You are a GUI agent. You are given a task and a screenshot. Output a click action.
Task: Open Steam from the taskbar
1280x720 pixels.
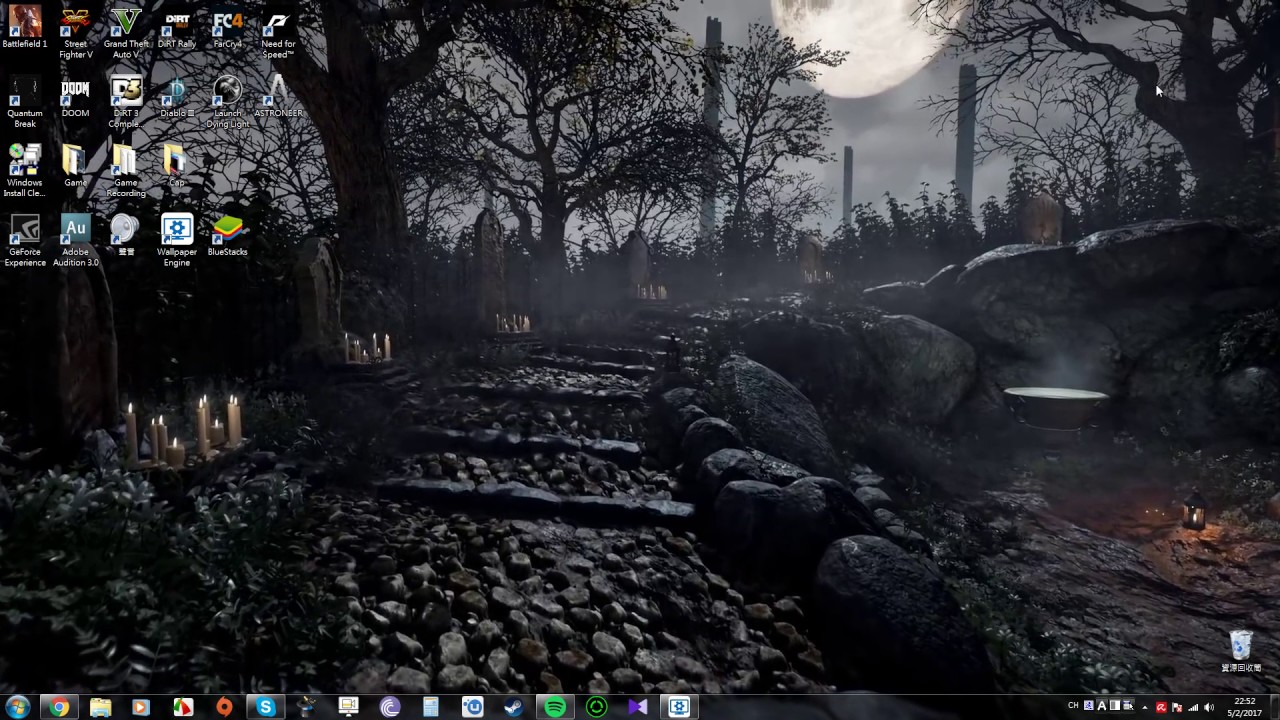click(x=513, y=707)
